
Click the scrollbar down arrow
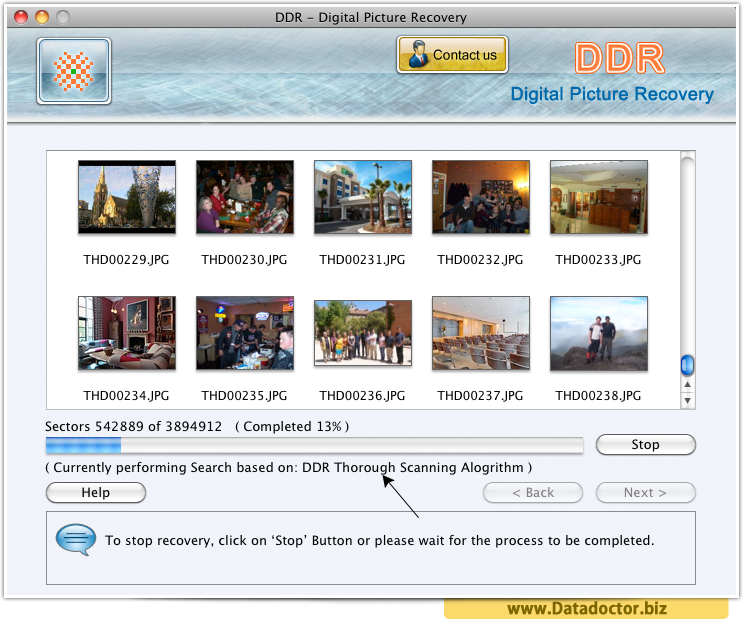688,401
